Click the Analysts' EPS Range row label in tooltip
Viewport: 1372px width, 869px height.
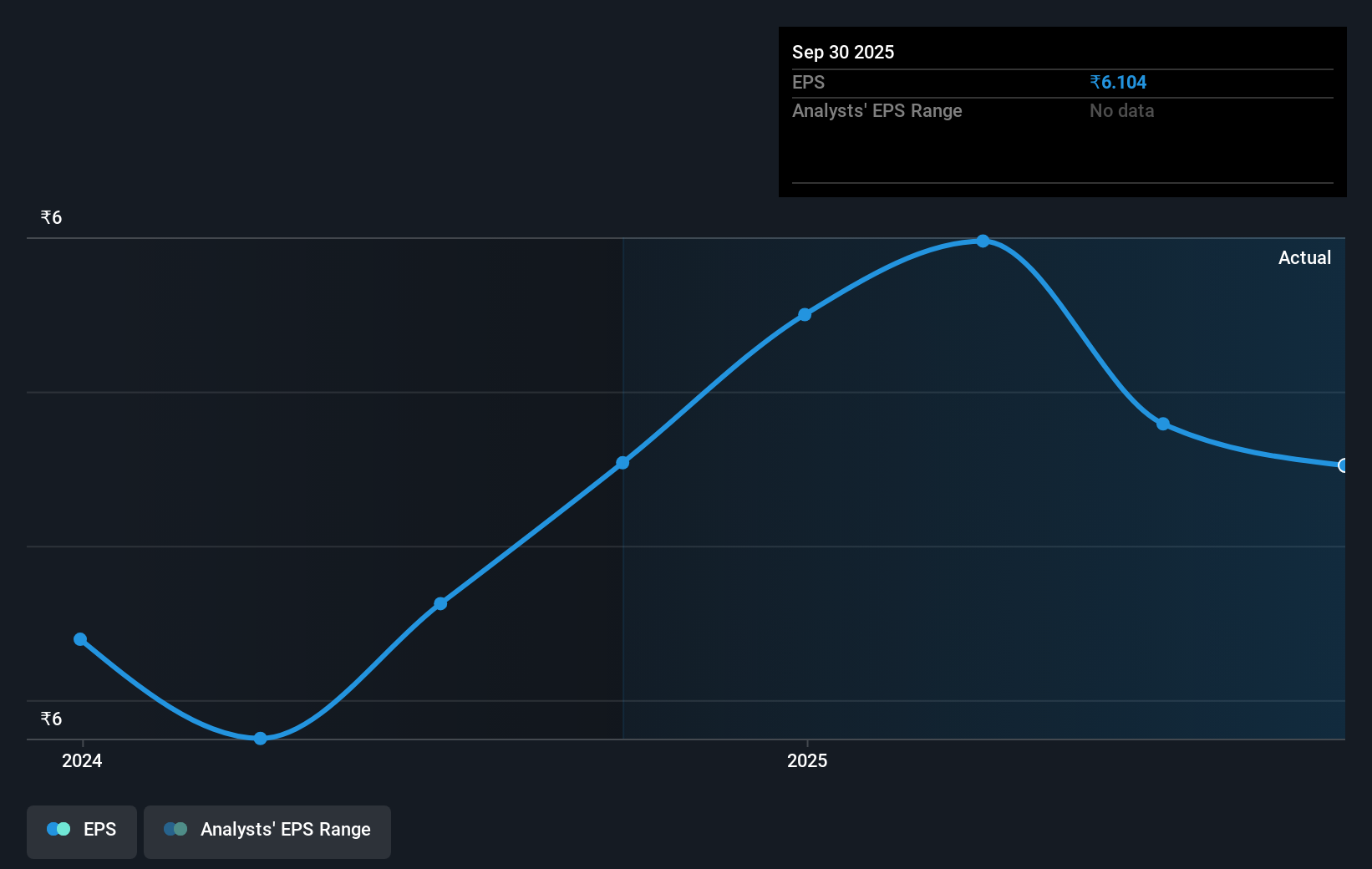pyautogui.click(x=877, y=110)
